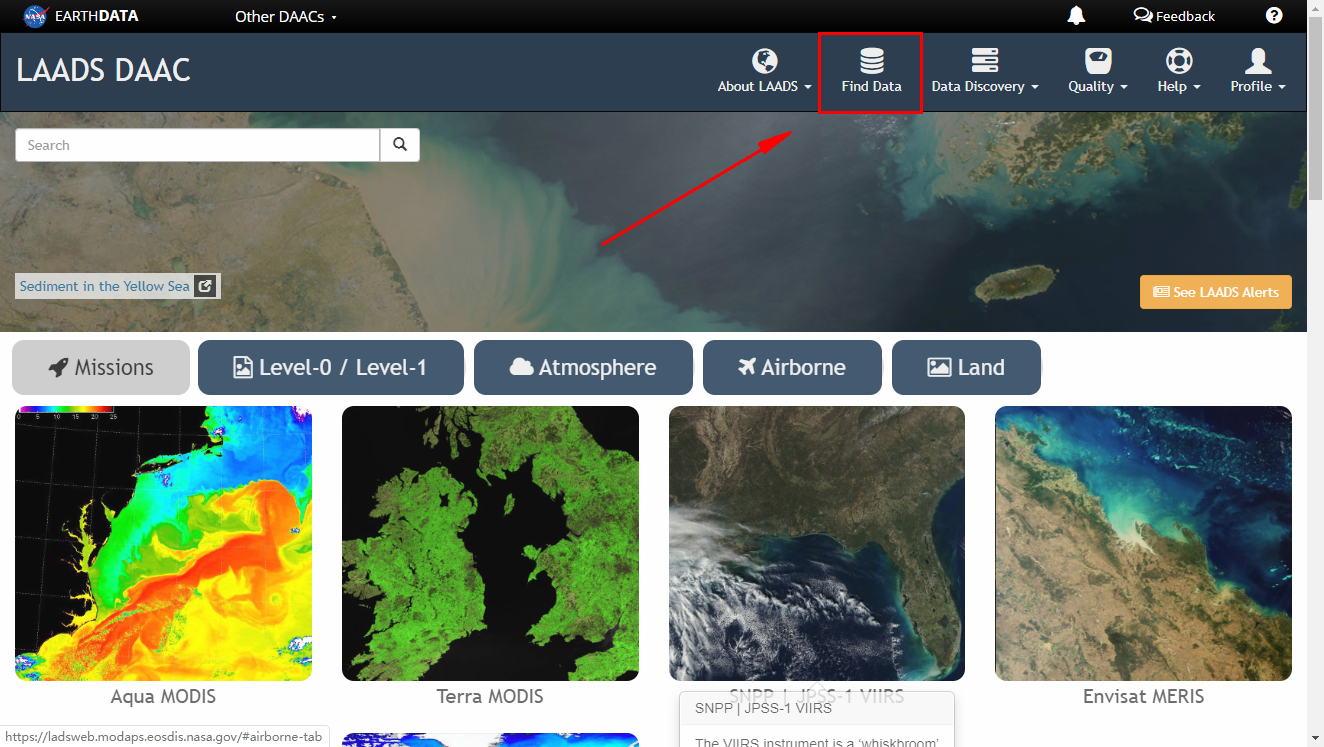Open the Profile dropdown menu
The height and width of the screenshot is (747, 1324).
click(x=1258, y=71)
